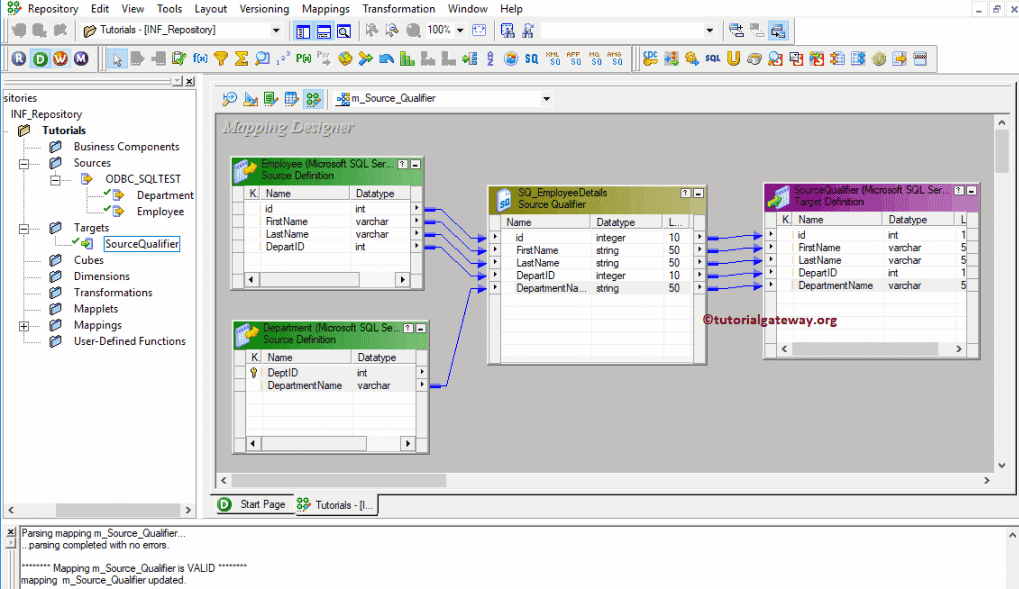Viewport: 1019px width, 589px height.
Task: Switch to Workflow Manager with W icon
Action: tap(60, 59)
